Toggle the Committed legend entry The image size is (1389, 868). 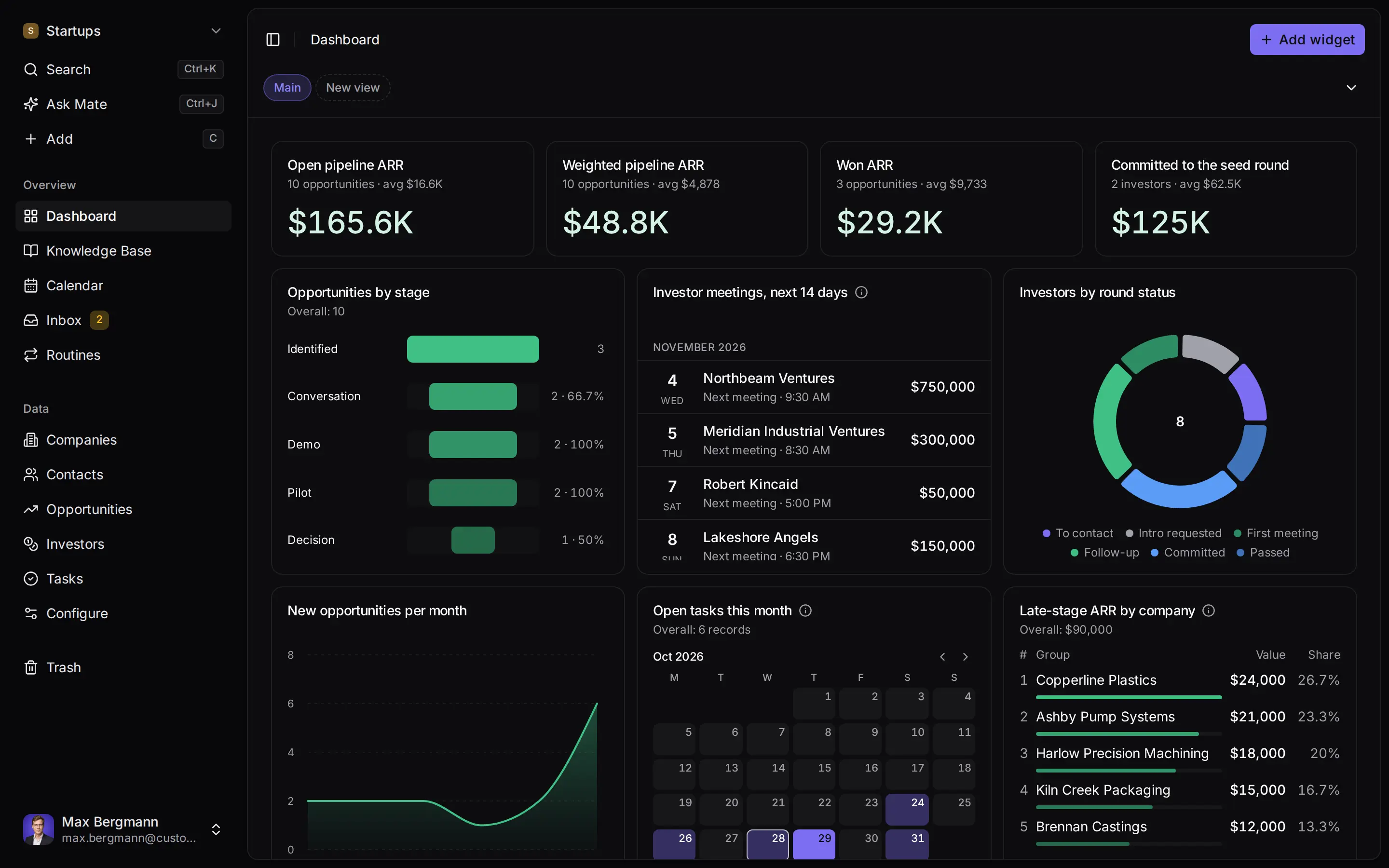(1187, 552)
